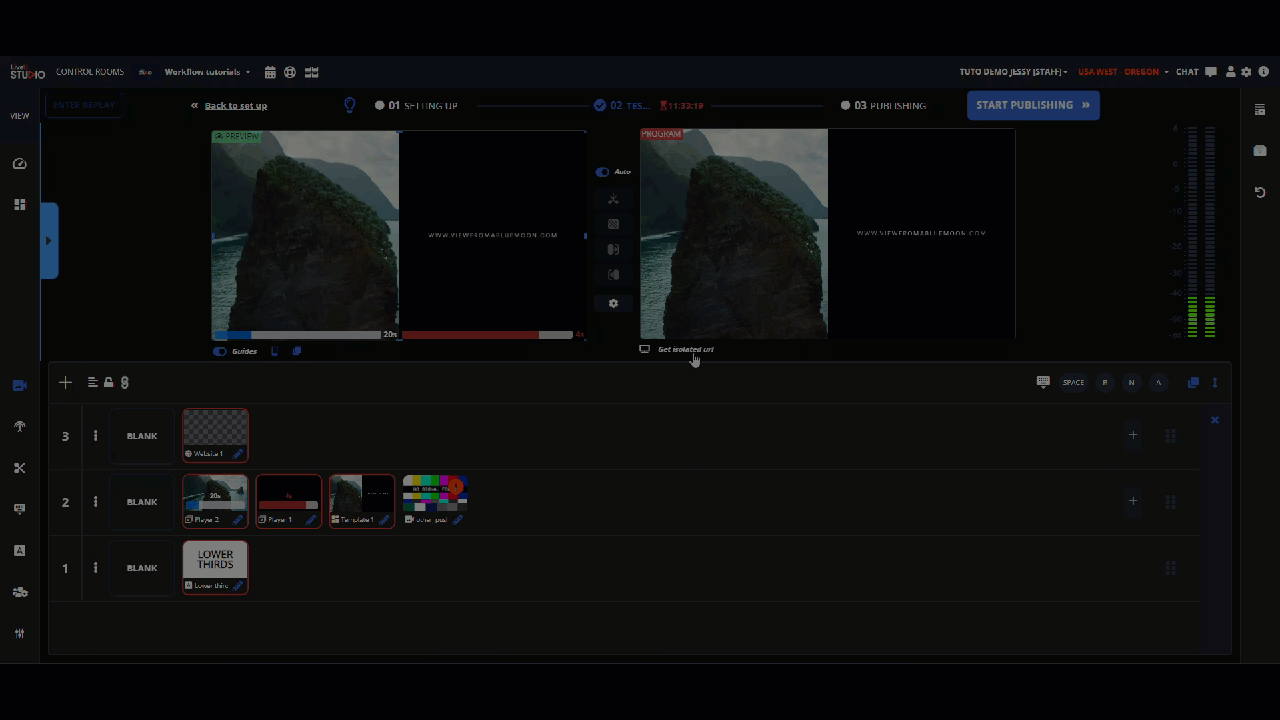The width and height of the screenshot is (1280, 720).
Task: Click the info icon in the top bar
Action: coord(1264,72)
